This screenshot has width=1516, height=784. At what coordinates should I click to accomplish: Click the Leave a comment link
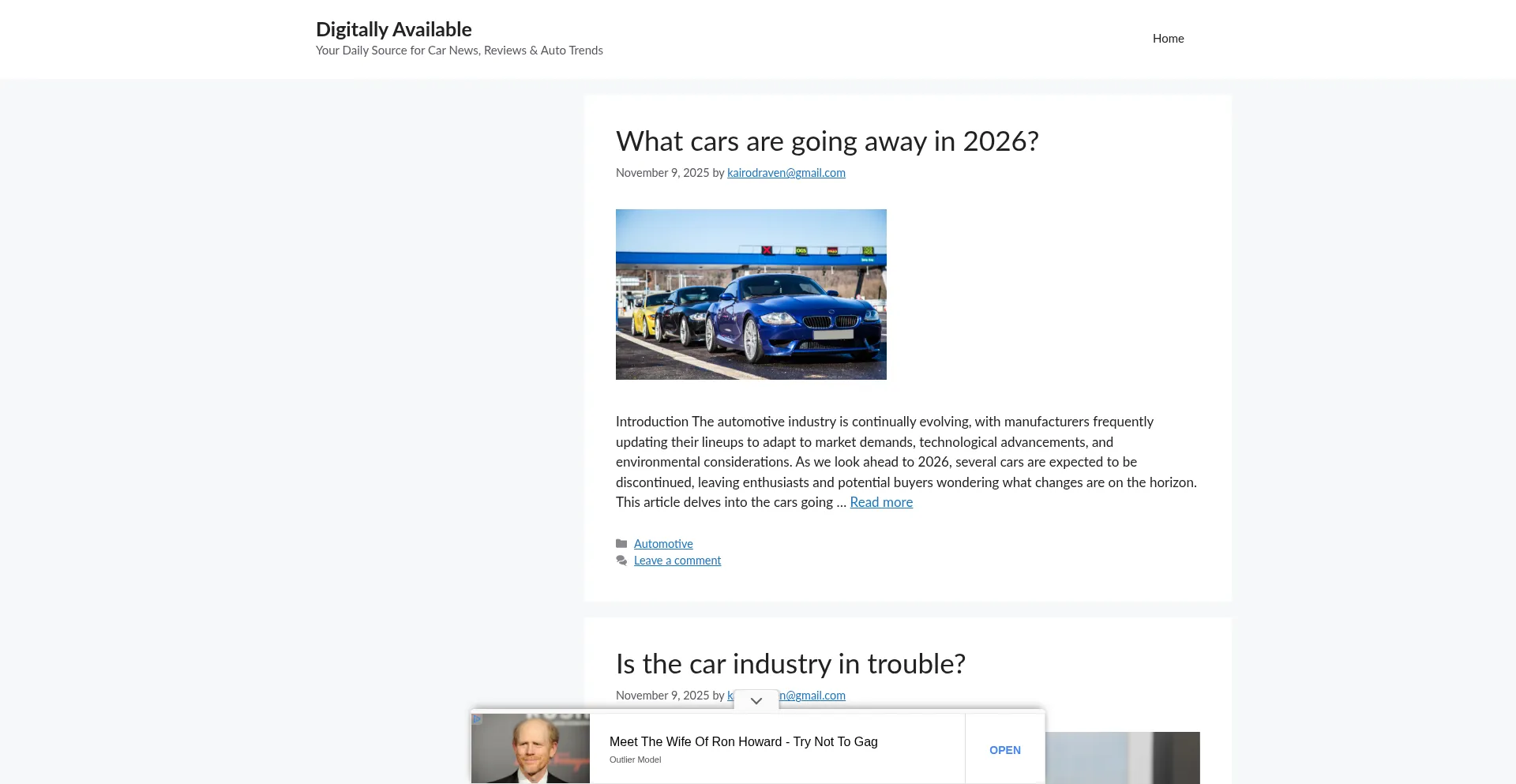(677, 561)
